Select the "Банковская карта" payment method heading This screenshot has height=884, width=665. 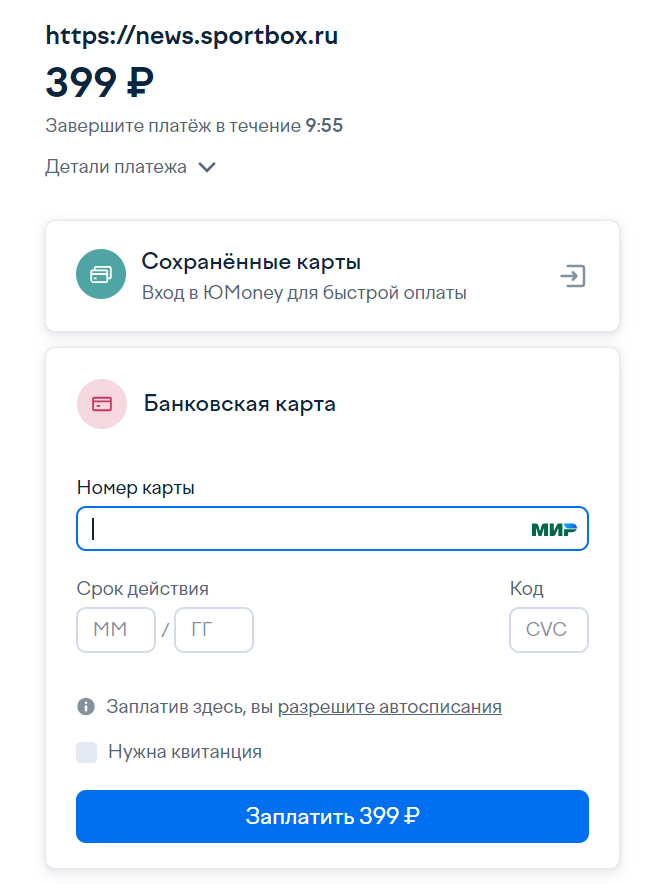[x=240, y=404]
